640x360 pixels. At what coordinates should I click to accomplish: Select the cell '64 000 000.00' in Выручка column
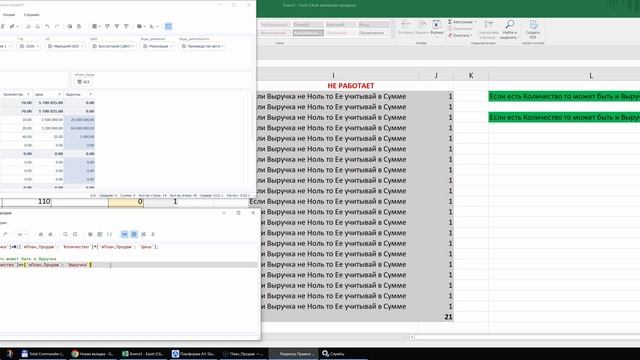(80, 128)
